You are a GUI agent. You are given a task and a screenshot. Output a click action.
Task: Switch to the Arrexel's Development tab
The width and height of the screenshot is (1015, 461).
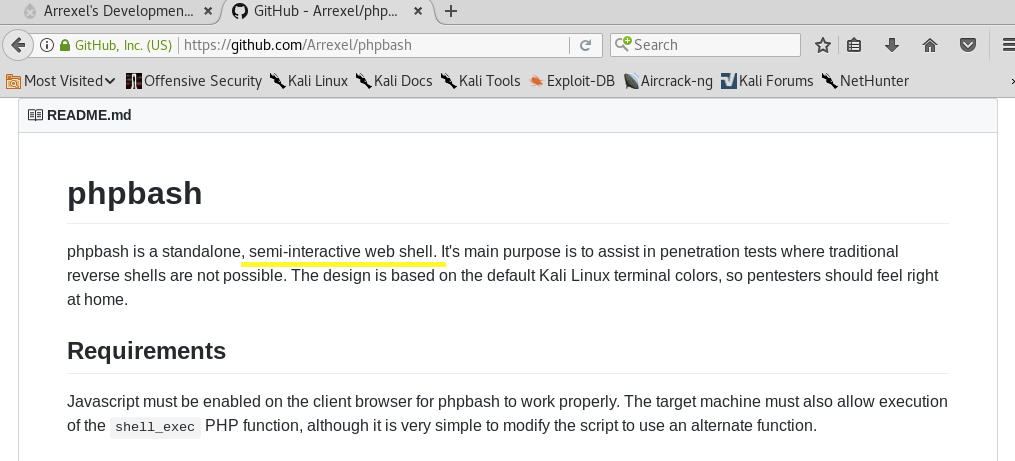(x=118, y=11)
